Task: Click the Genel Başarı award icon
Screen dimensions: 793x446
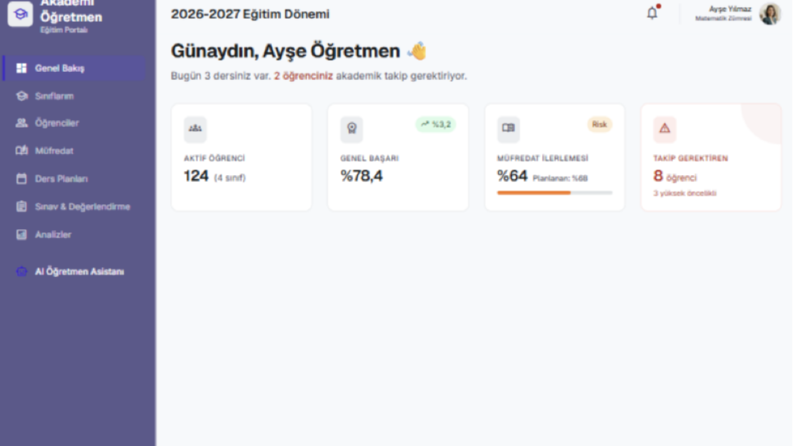Action: tap(351, 128)
